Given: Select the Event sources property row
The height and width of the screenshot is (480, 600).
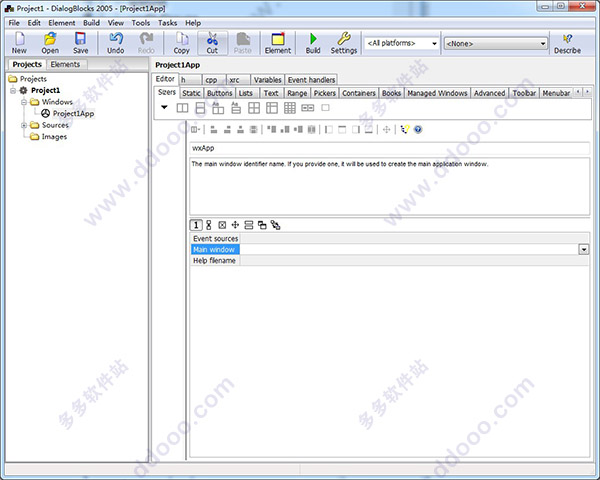Looking at the screenshot, I should click(x=390, y=238).
